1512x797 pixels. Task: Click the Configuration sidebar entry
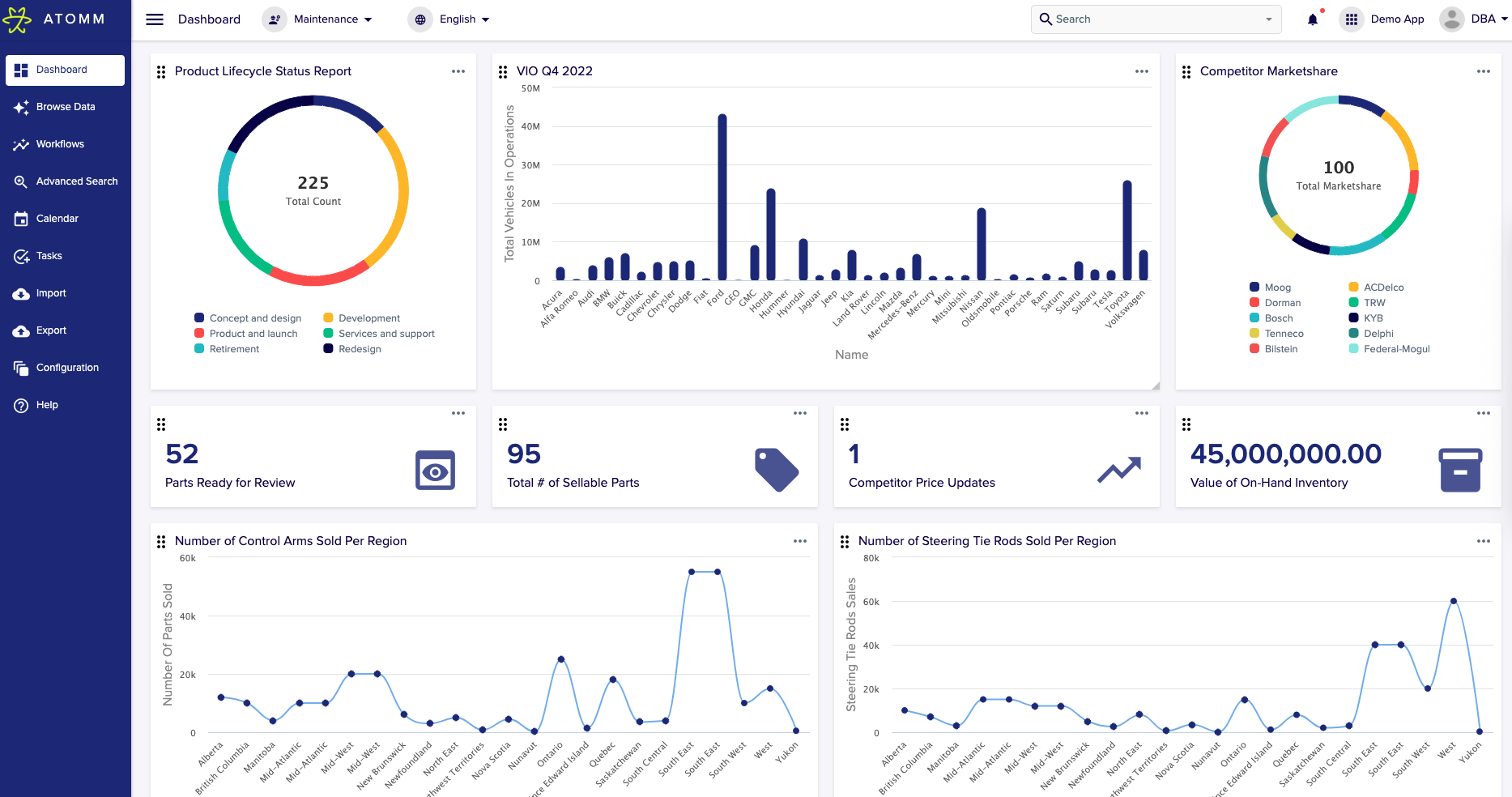click(x=66, y=368)
